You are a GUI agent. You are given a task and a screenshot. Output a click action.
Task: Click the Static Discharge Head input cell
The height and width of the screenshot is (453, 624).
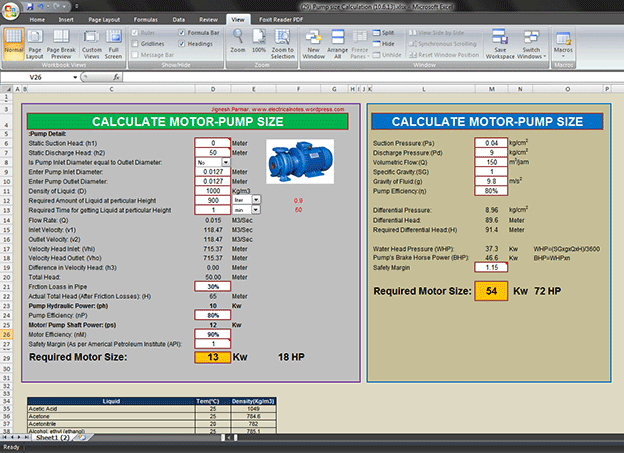point(212,152)
